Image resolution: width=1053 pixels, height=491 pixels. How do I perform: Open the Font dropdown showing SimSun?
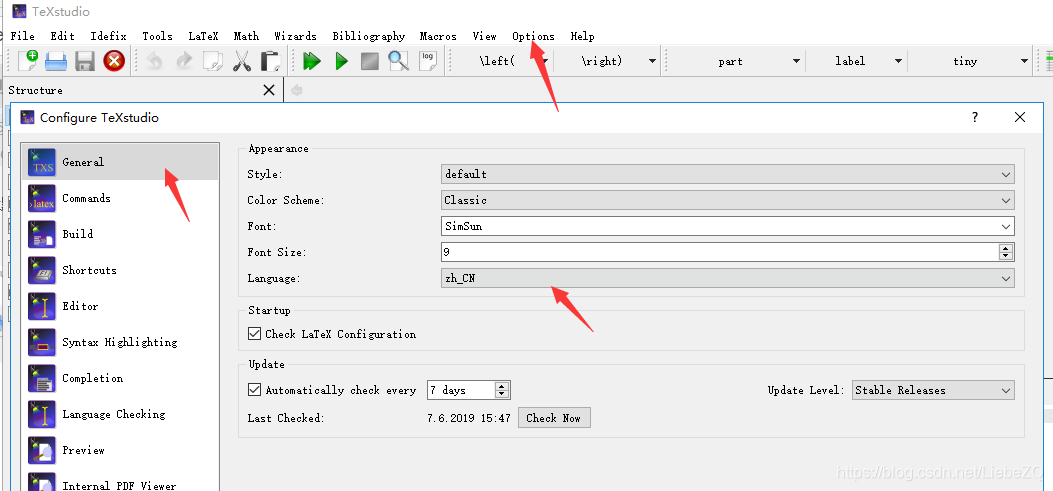pos(728,226)
